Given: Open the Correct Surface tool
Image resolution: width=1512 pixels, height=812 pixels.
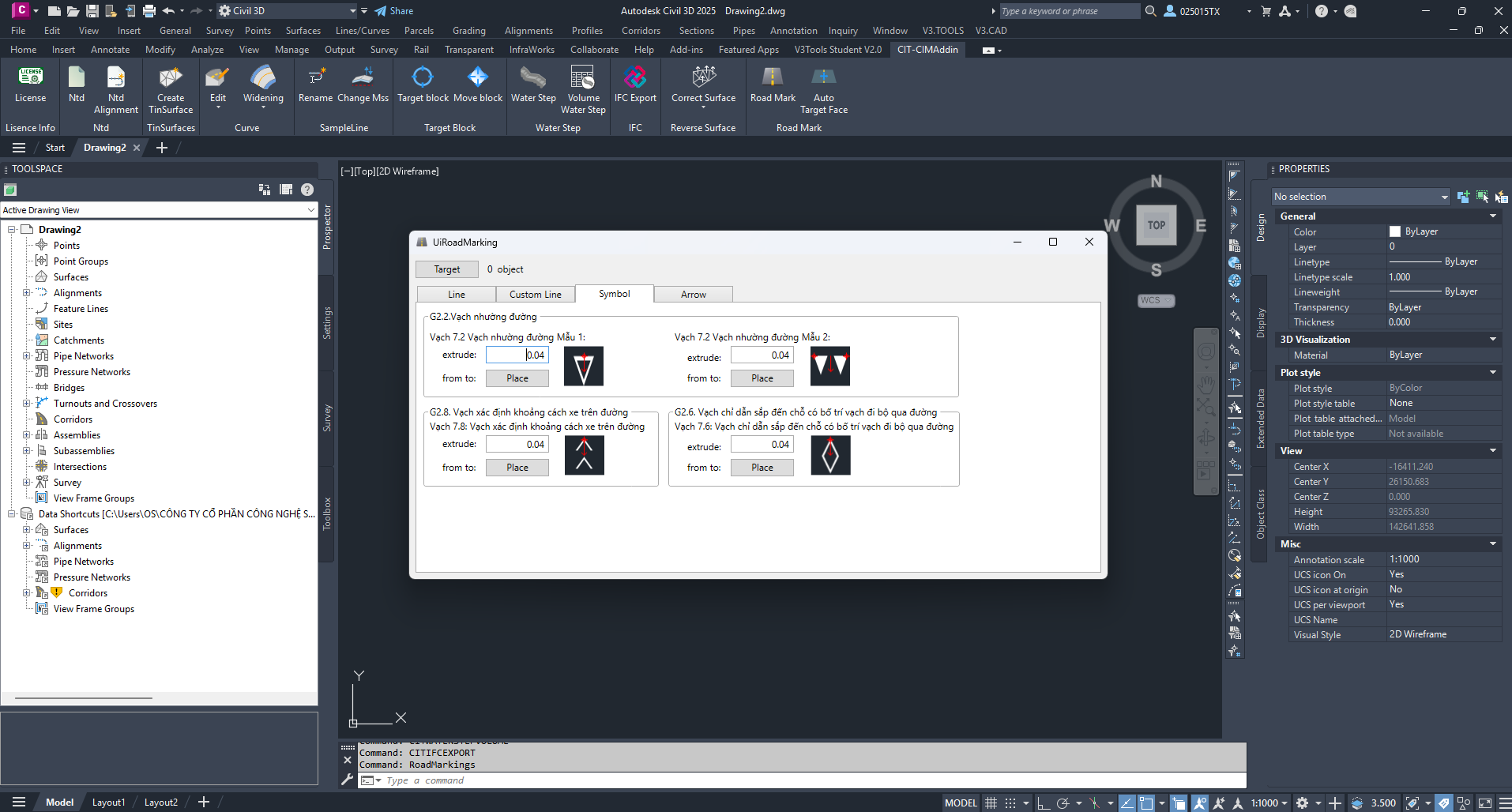Looking at the screenshot, I should coord(703,84).
